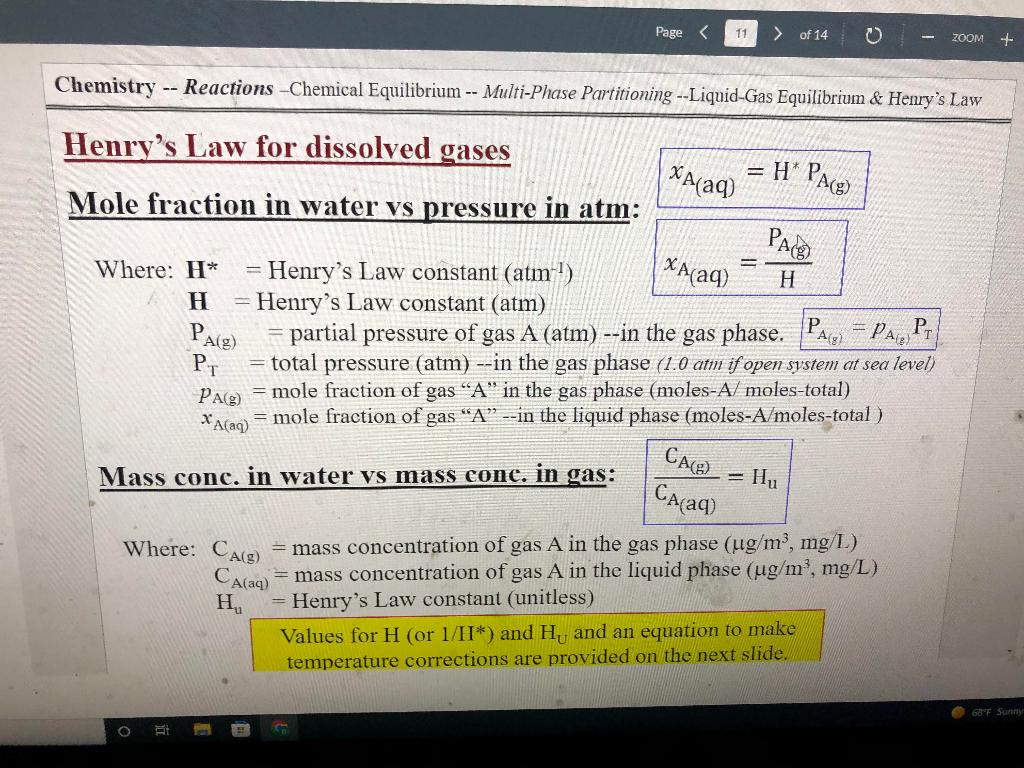Zoom in on the document

click(1006, 40)
